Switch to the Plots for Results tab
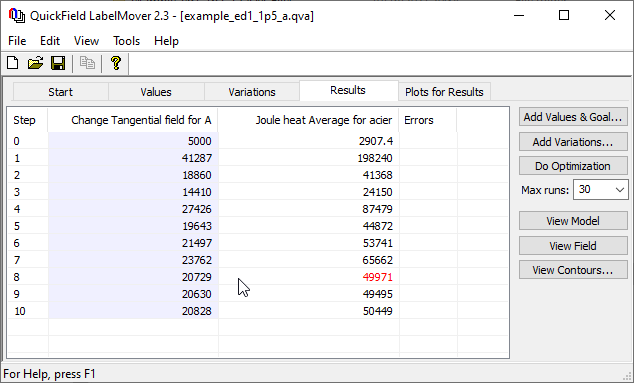The width and height of the screenshot is (634, 383). coord(444,92)
